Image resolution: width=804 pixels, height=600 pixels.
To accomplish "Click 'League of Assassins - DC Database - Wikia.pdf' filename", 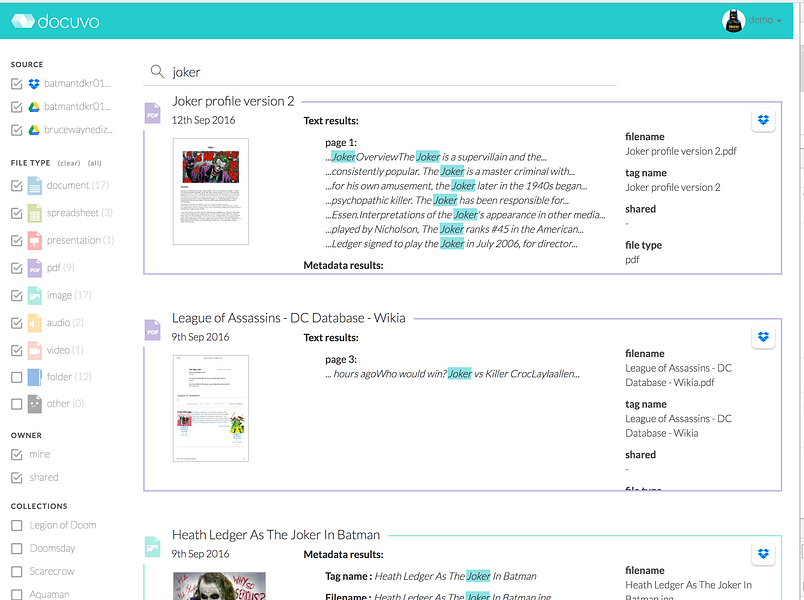I will [678, 375].
